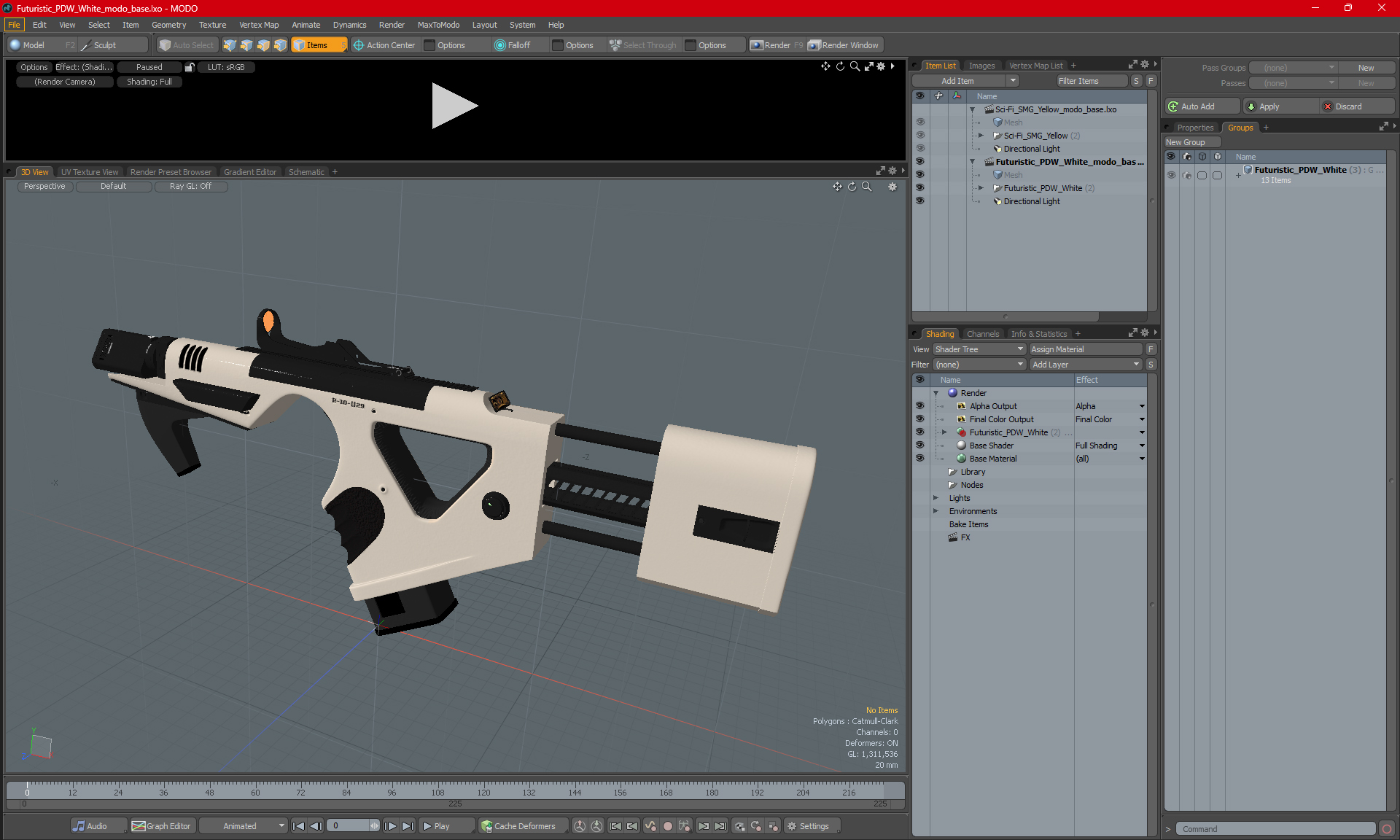Rotate view icon in 3D viewport
This screenshot has height=840, width=1400.
(x=852, y=187)
